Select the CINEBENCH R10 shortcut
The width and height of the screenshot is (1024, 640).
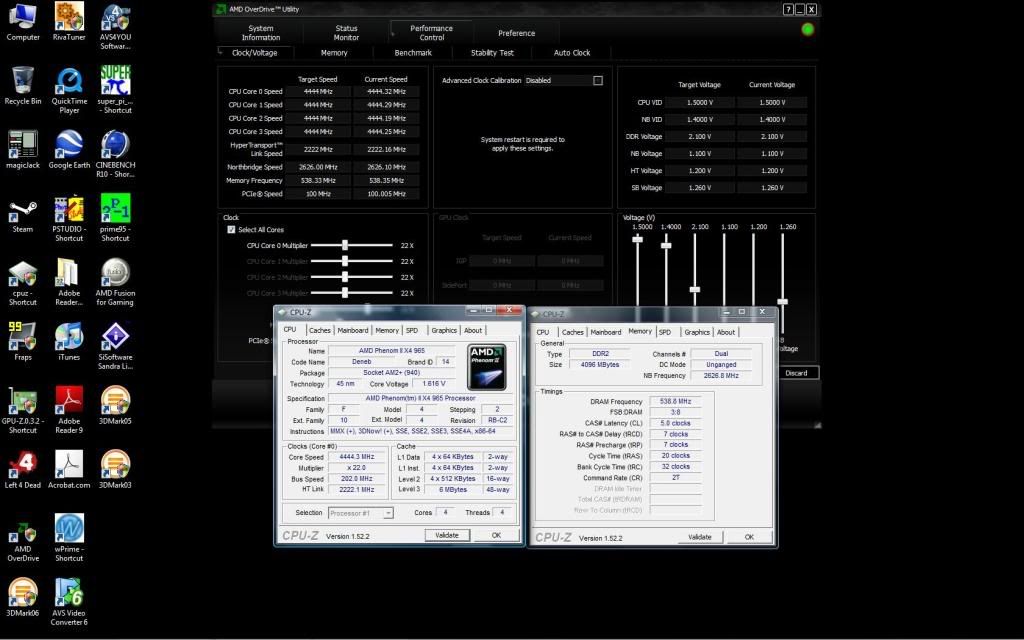point(116,153)
